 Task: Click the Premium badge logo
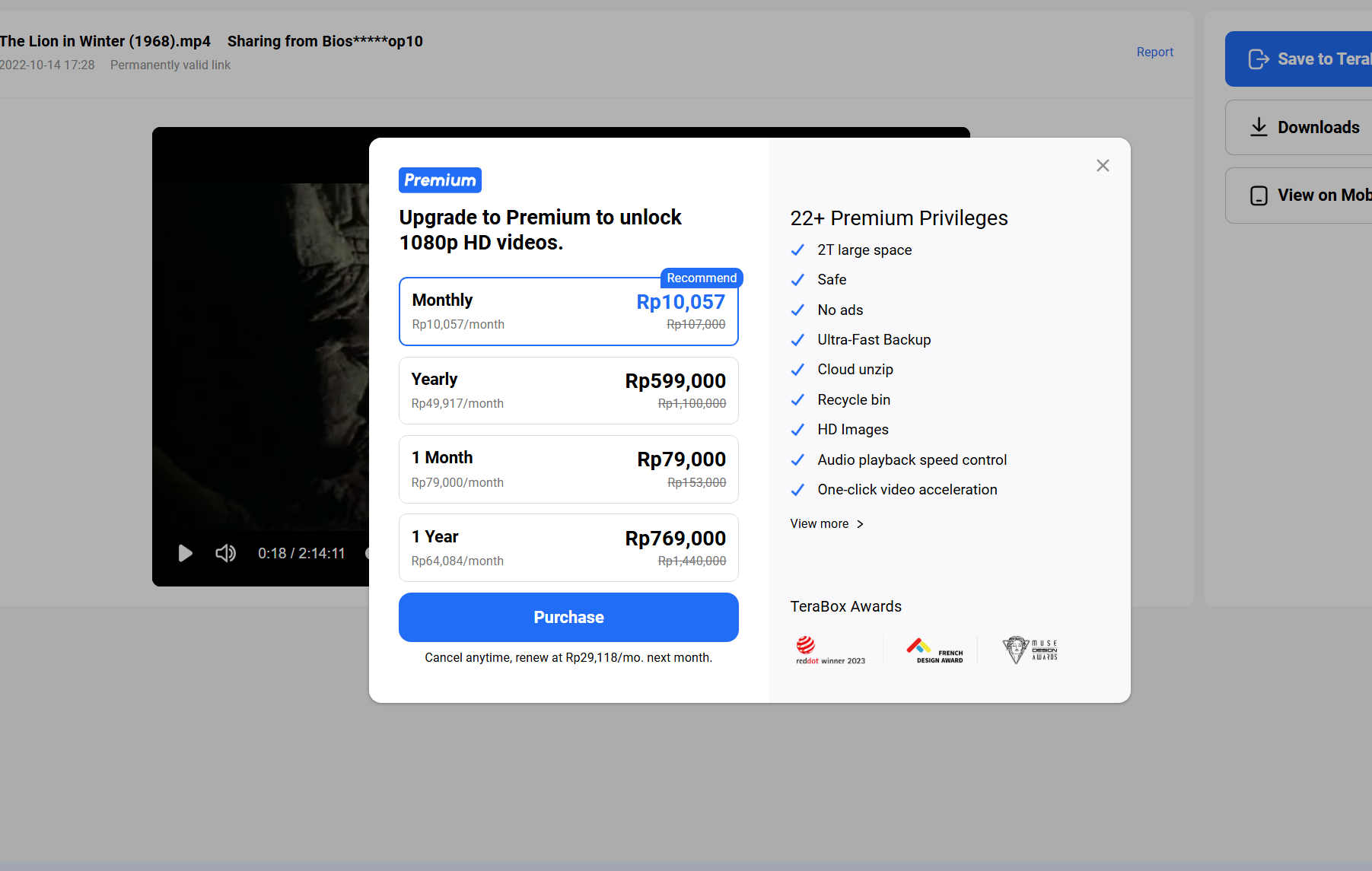pyautogui.click(x=440, y=180)
